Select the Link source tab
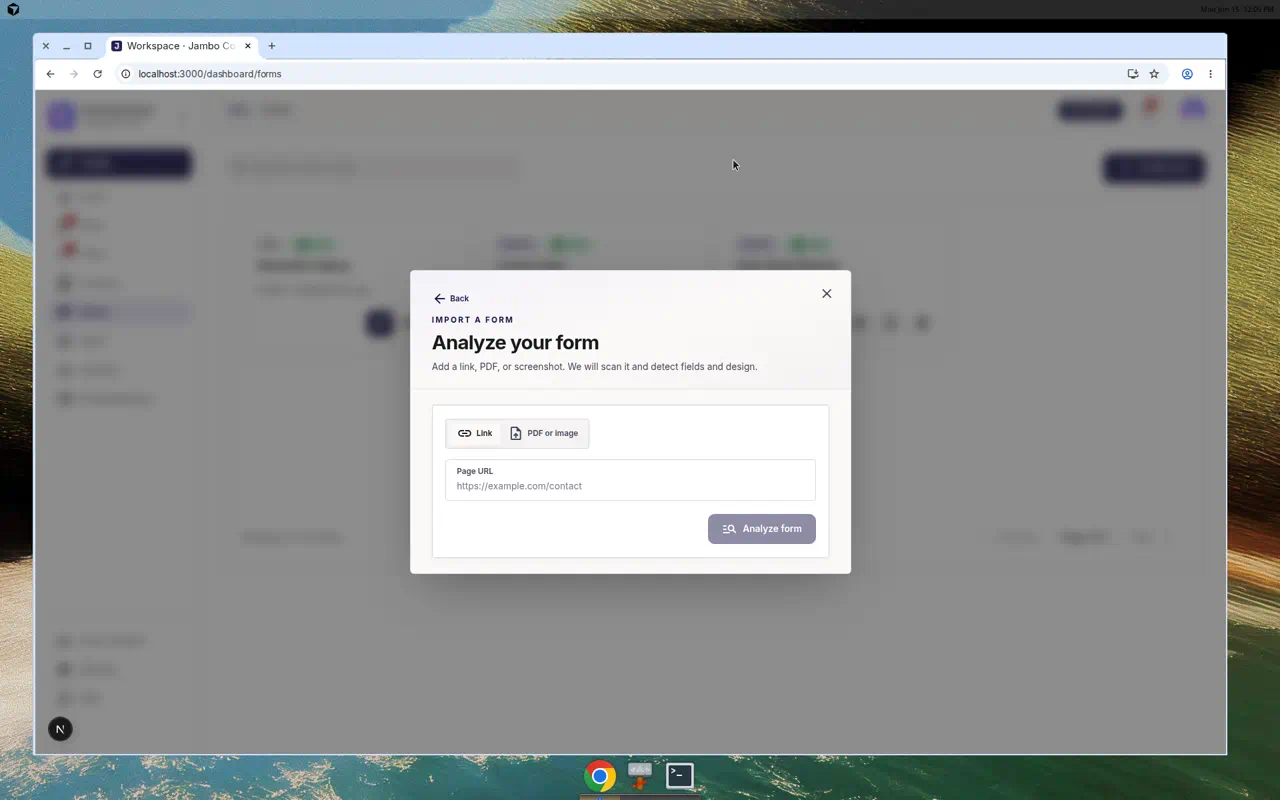1280x800 pixels. (475, 433)
